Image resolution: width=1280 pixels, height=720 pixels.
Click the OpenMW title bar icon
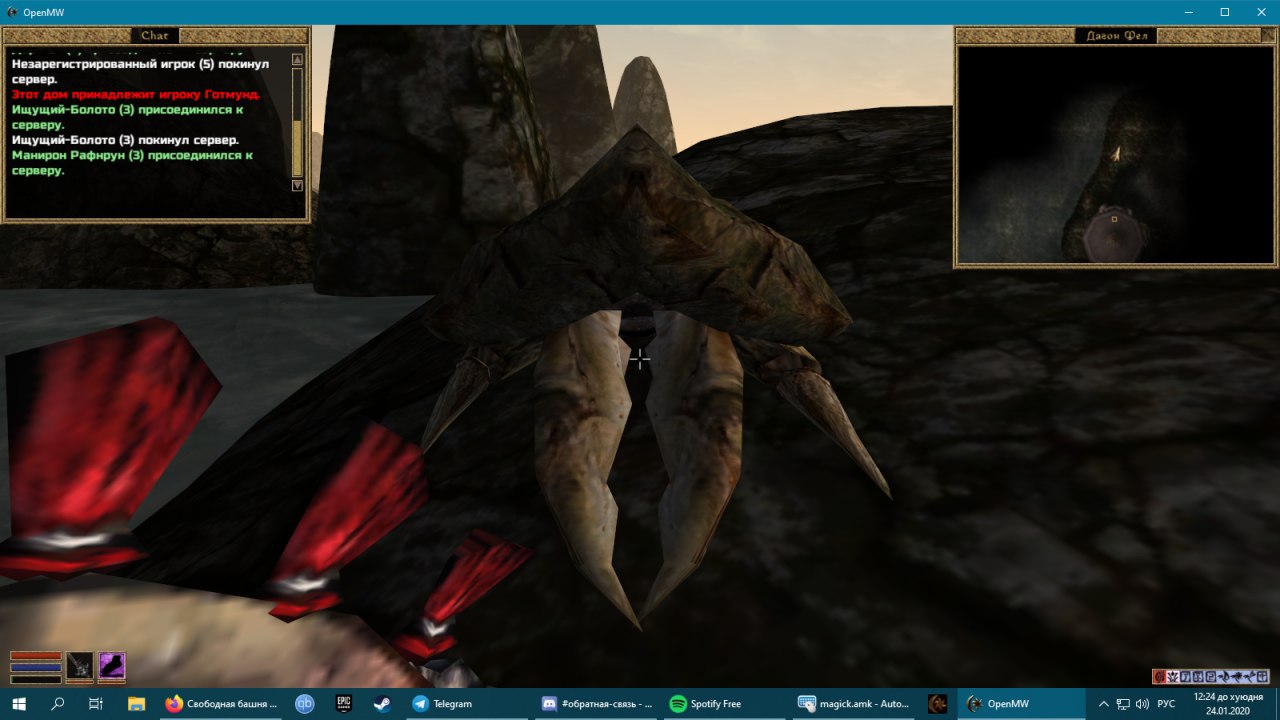(x=11, y=12)
